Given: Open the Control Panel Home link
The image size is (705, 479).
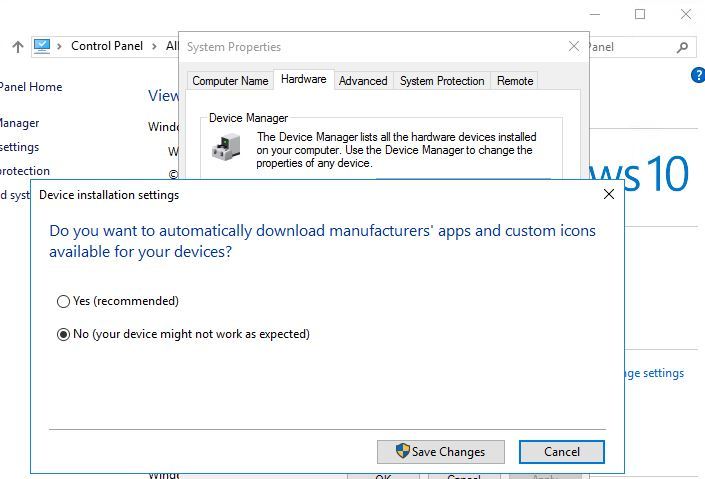Looking at the screenshot, I should tap(30, 87).
